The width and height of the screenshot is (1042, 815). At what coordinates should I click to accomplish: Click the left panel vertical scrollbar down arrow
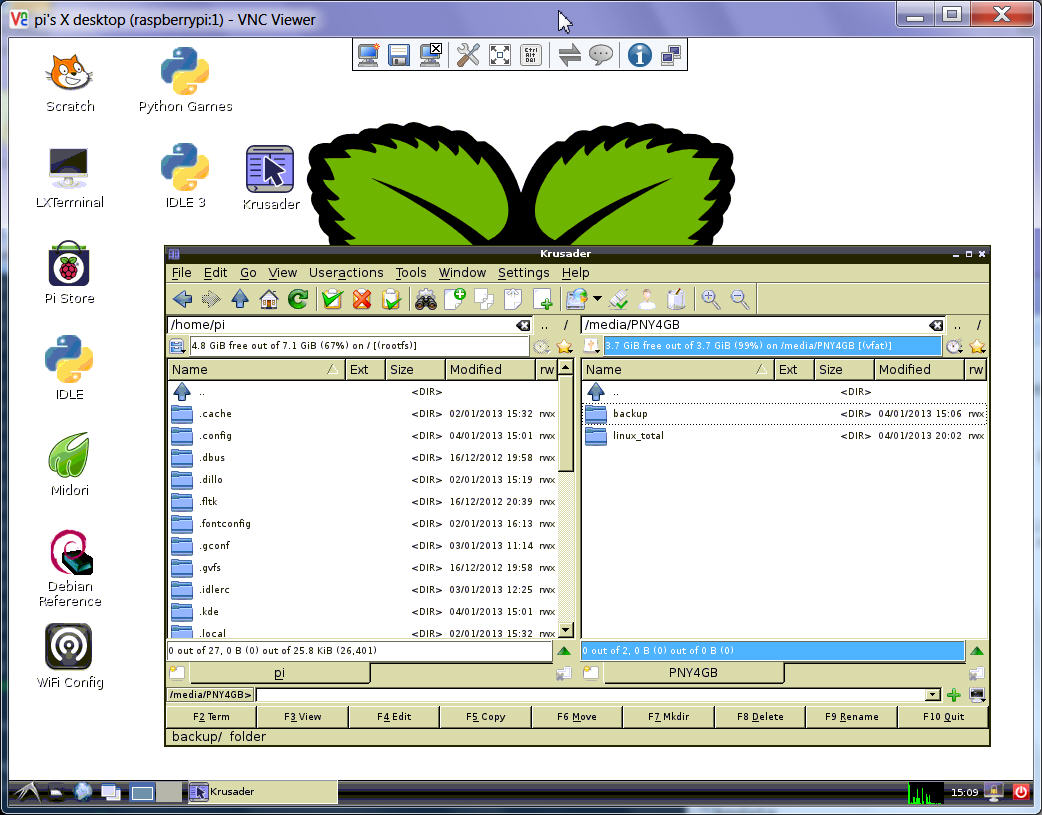[x=565, y=630]
